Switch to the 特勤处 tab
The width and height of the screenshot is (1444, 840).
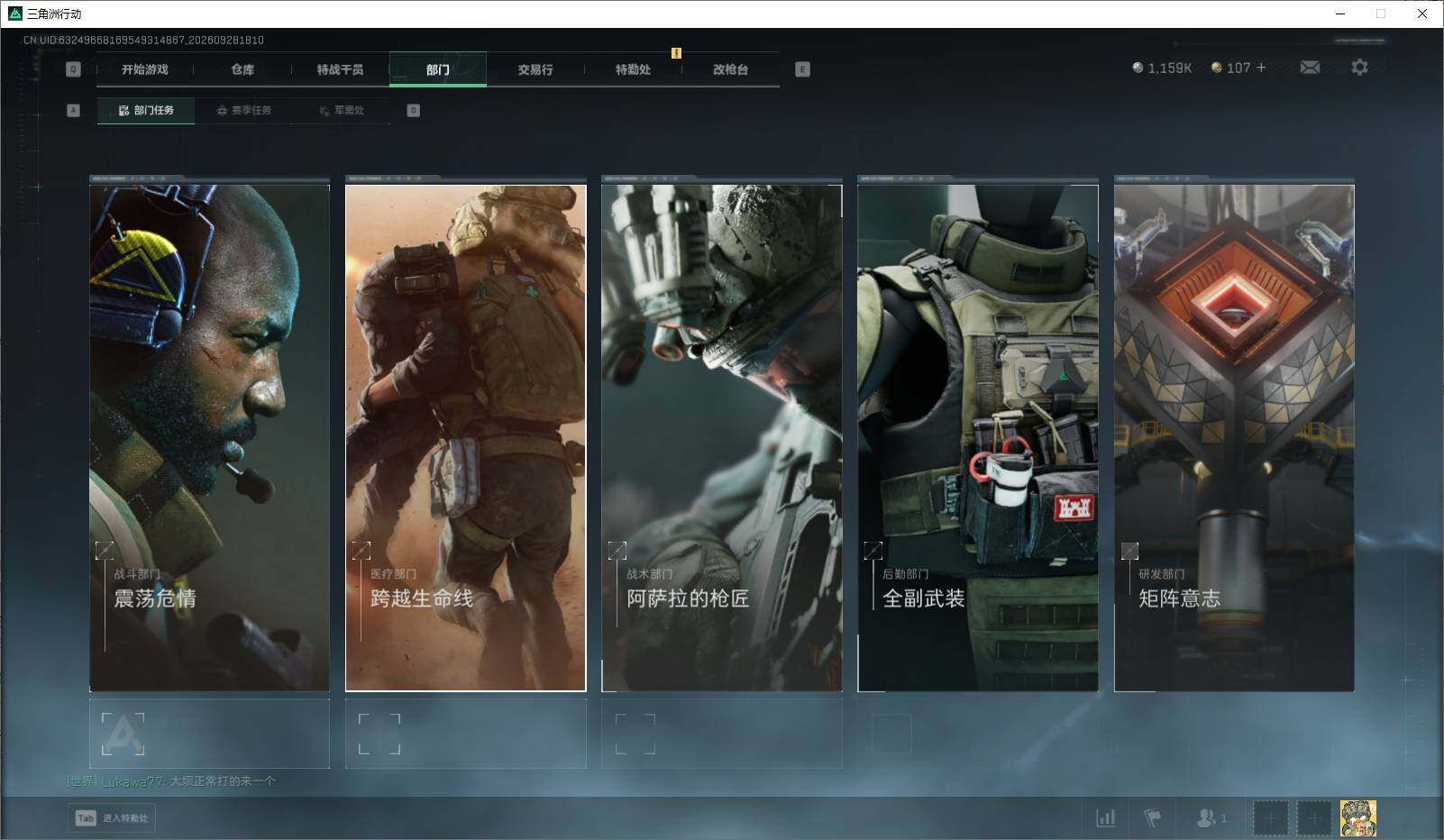click(x=633, y=69)
